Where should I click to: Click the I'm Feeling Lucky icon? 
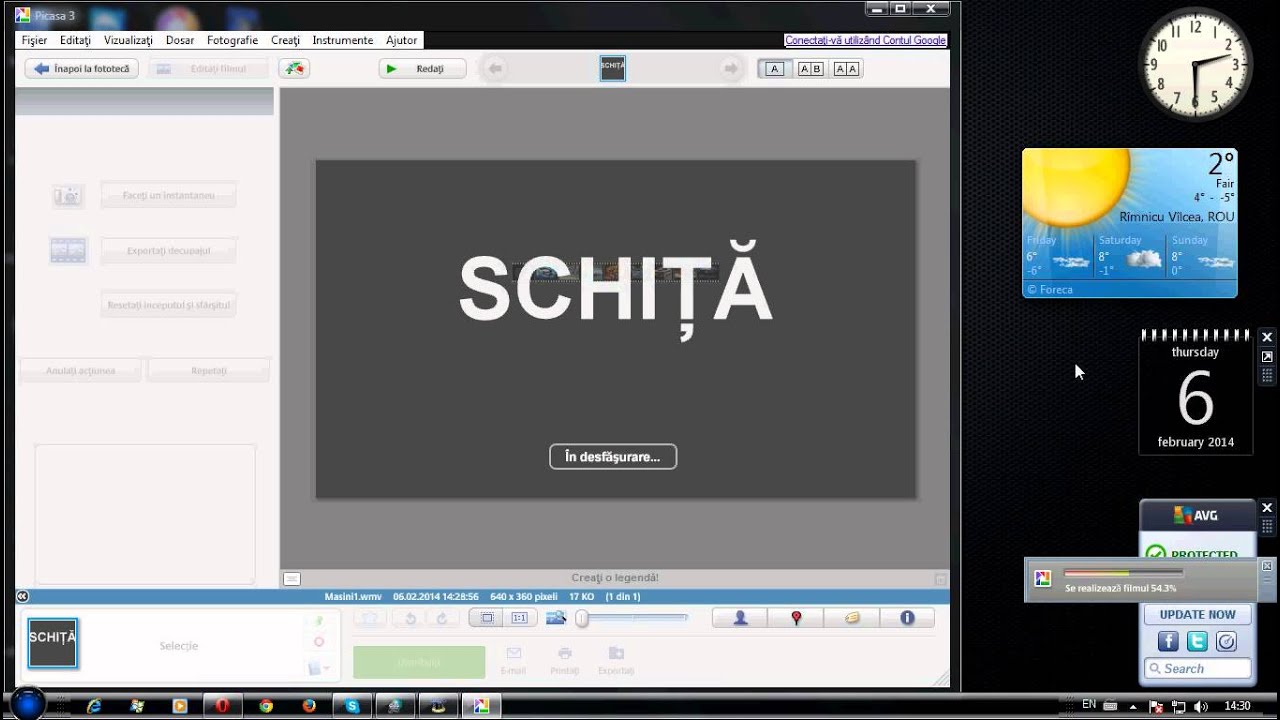click(x=293, y=69)
